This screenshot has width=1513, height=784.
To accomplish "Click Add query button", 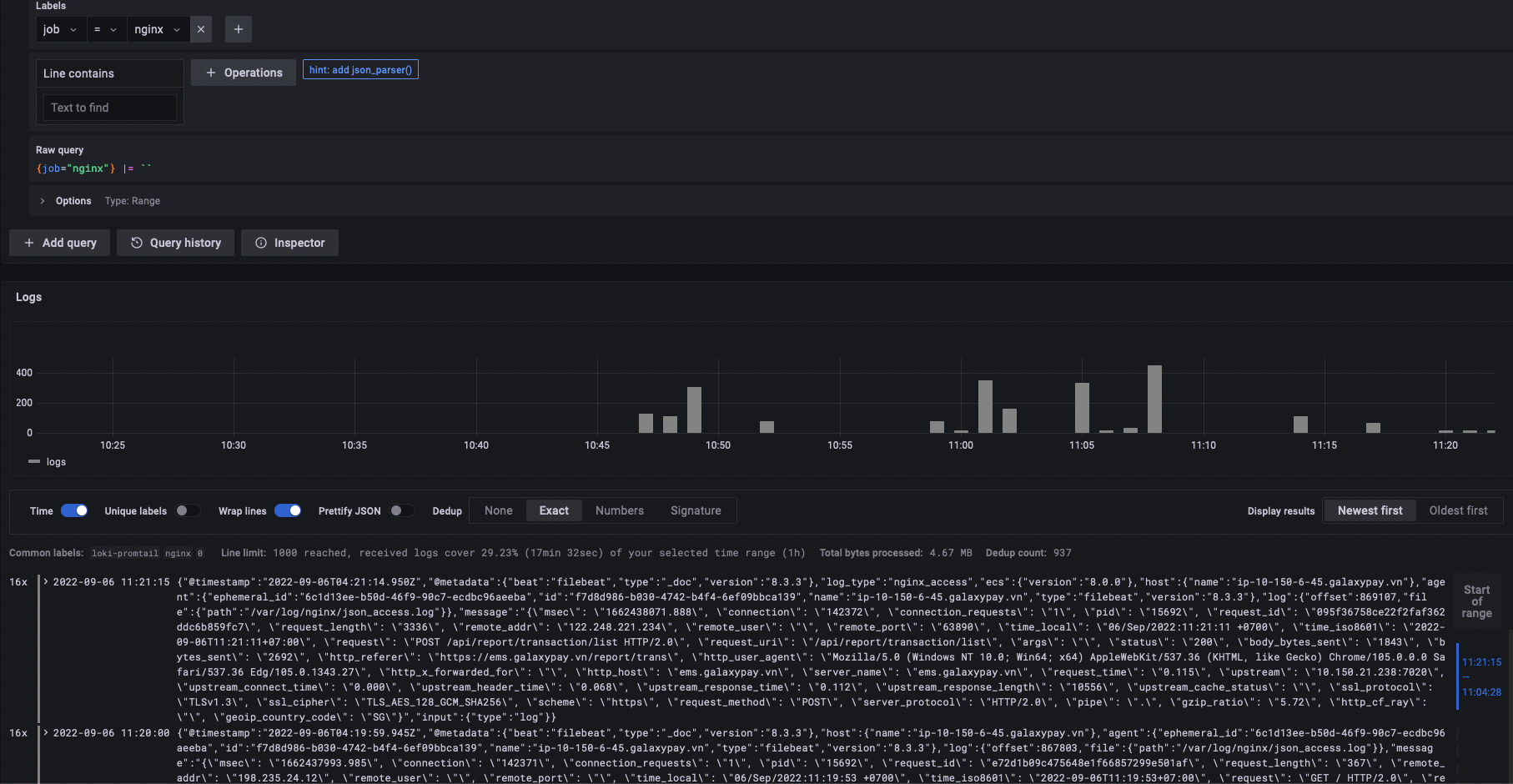I will (60, 243).
